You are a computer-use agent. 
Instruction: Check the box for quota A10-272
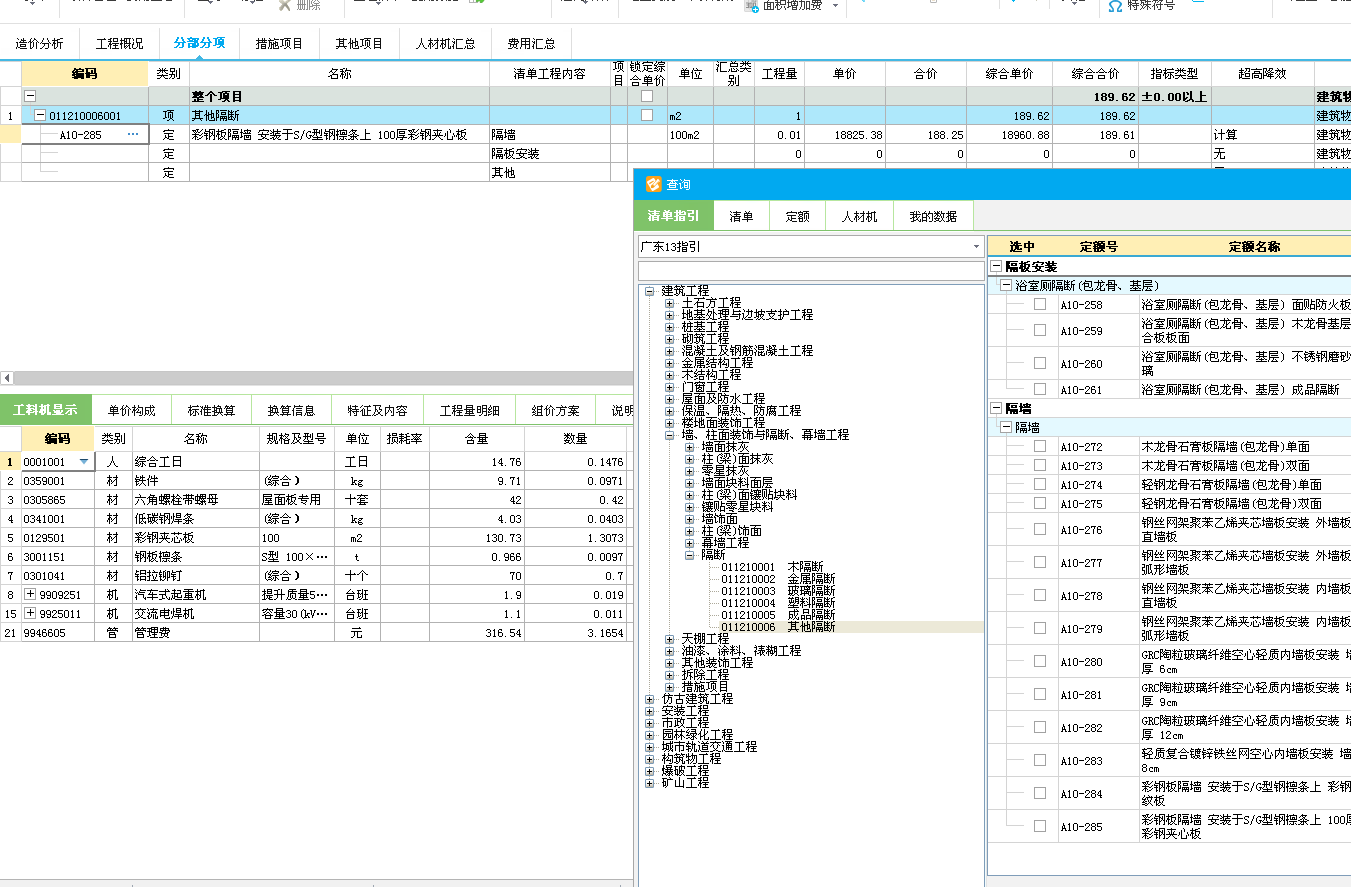(1040, 446)
